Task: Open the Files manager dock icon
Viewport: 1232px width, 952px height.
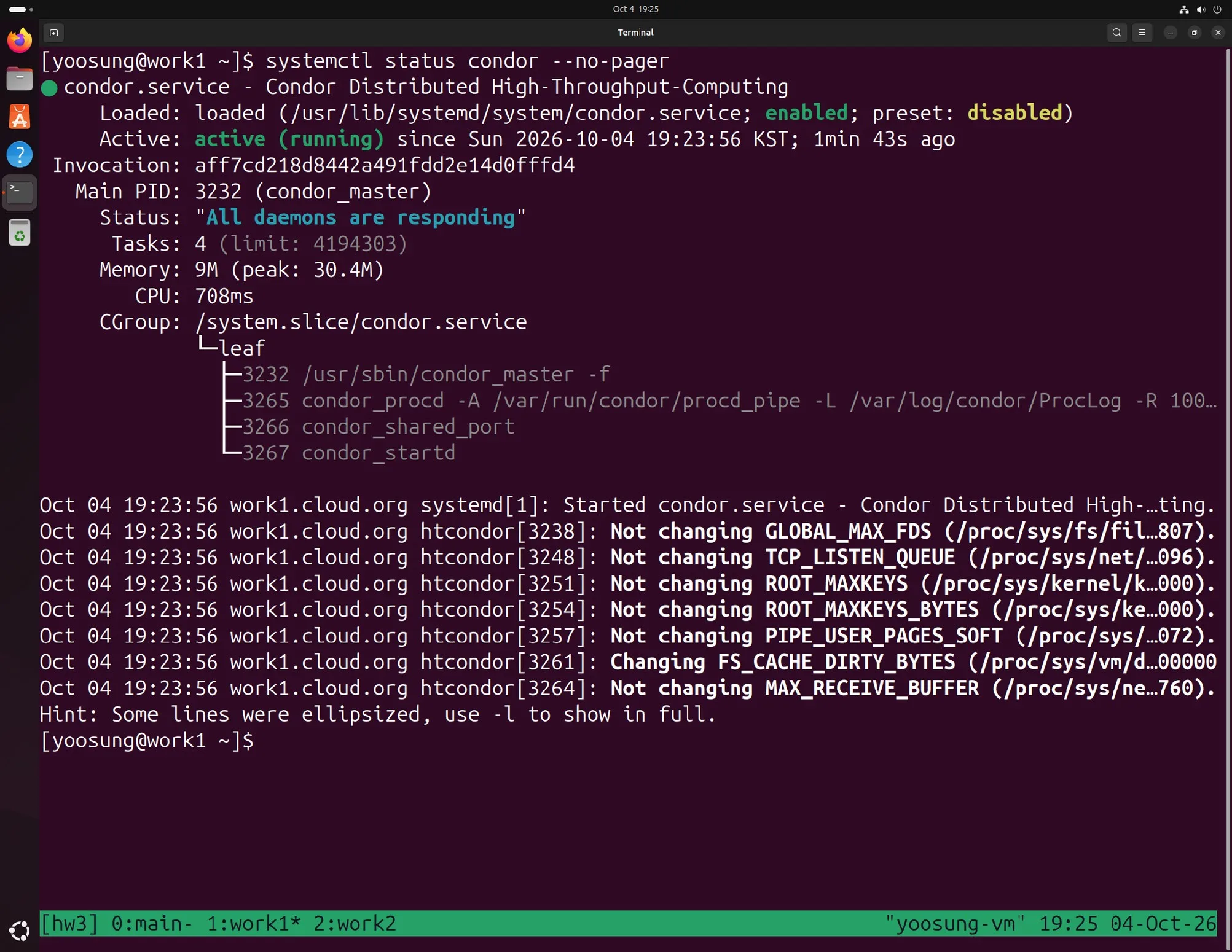Action: coord(20,79)
